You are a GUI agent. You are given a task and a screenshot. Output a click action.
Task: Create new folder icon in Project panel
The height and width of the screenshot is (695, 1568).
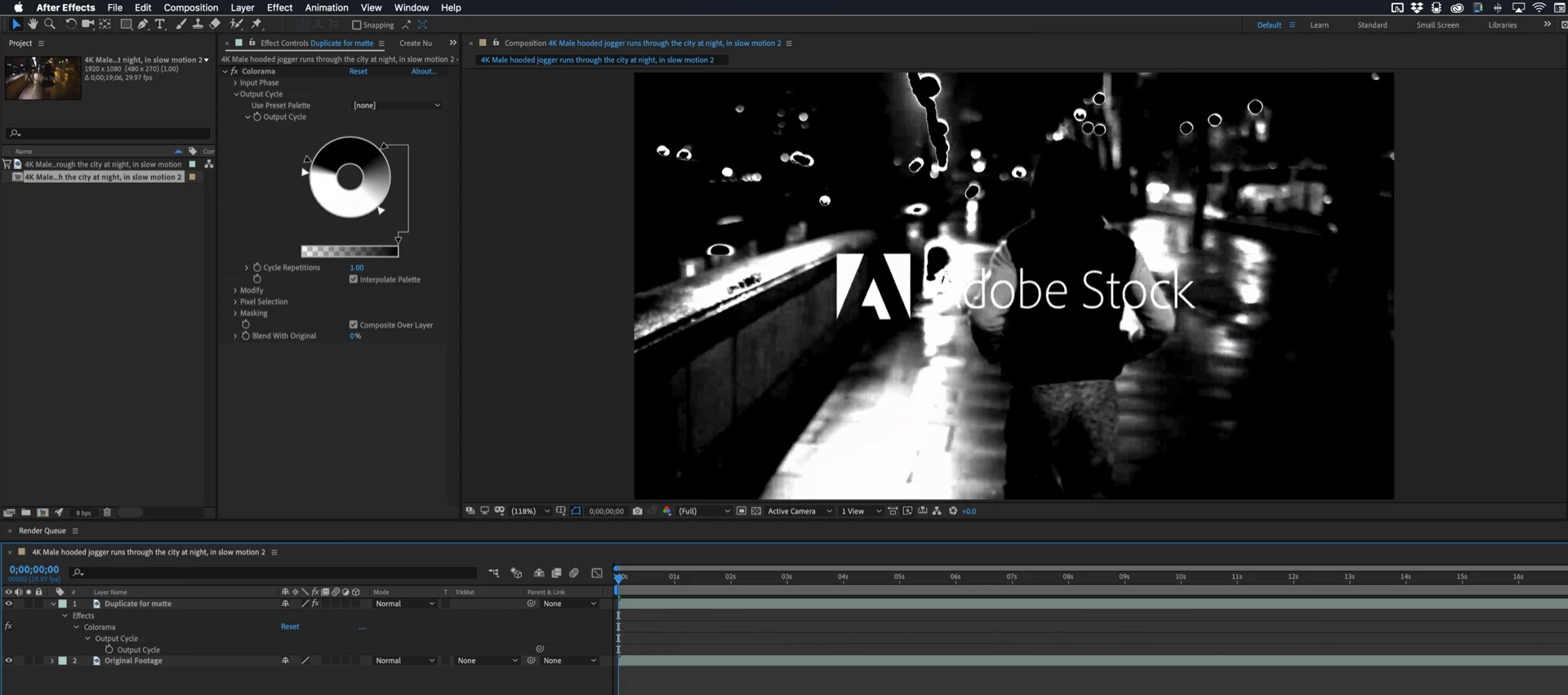point(26,513)
